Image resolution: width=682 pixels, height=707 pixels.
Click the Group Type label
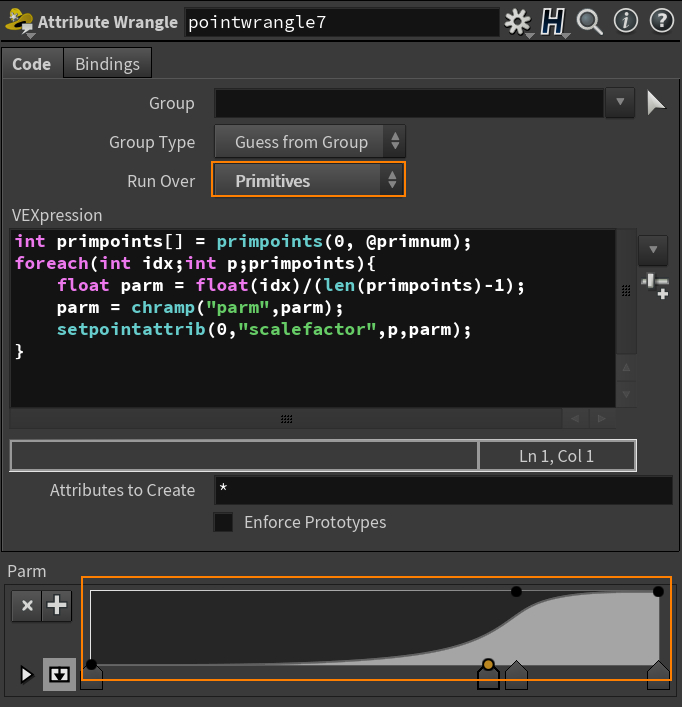pyautogui.click(x=152, y=142)
